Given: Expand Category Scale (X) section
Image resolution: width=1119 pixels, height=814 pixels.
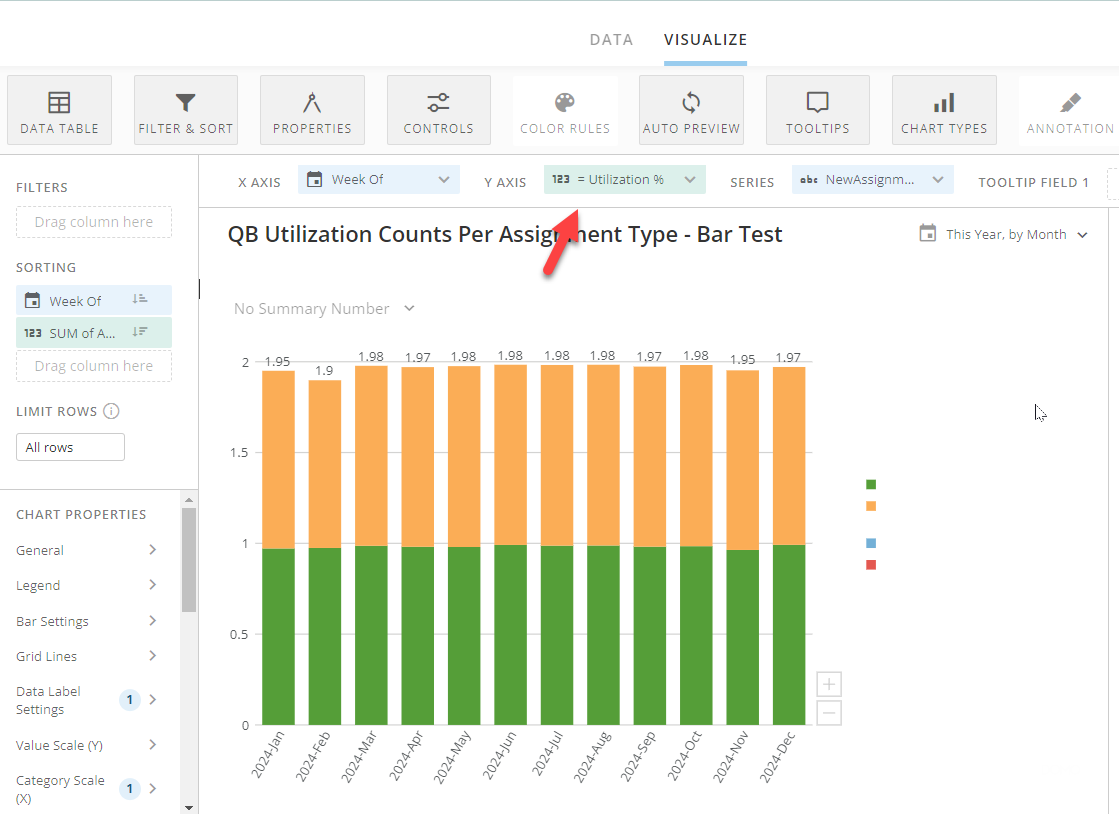Looking at the screenshot, I should pyautogui.click(x=86, y=789).
